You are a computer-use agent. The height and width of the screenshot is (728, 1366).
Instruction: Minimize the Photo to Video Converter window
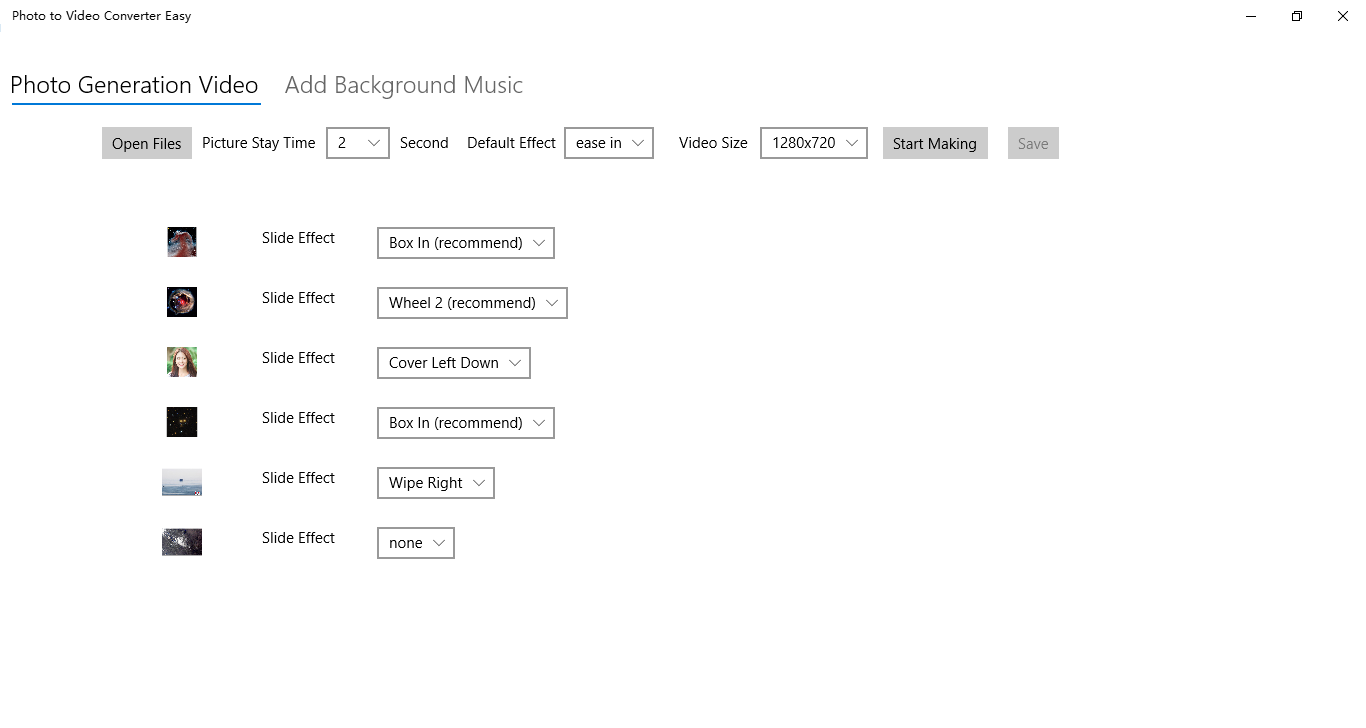tap(1251, 16)
